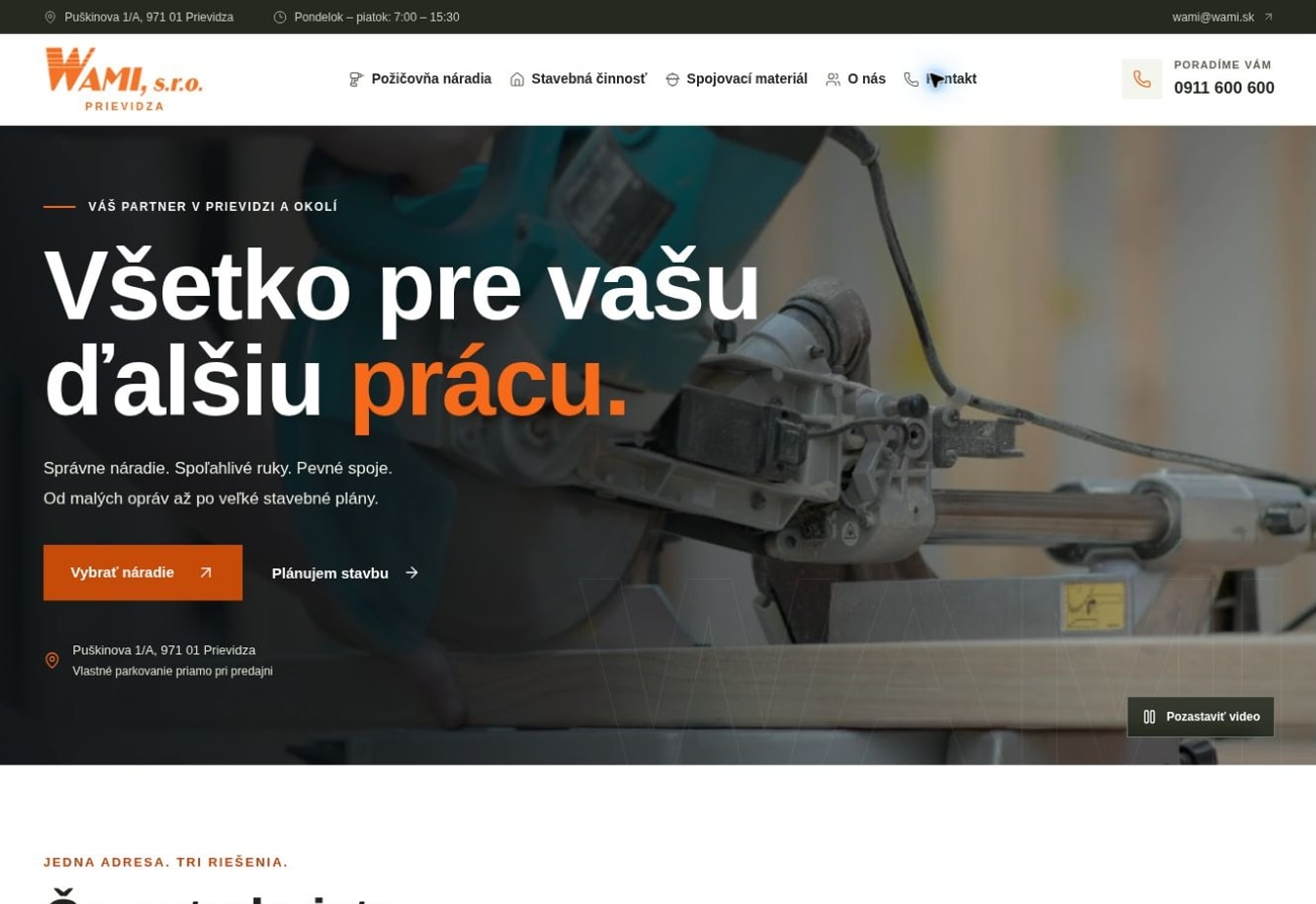Open the wami@wami.sk email link
1316x904 pixels.
(x=1223, y=18)
